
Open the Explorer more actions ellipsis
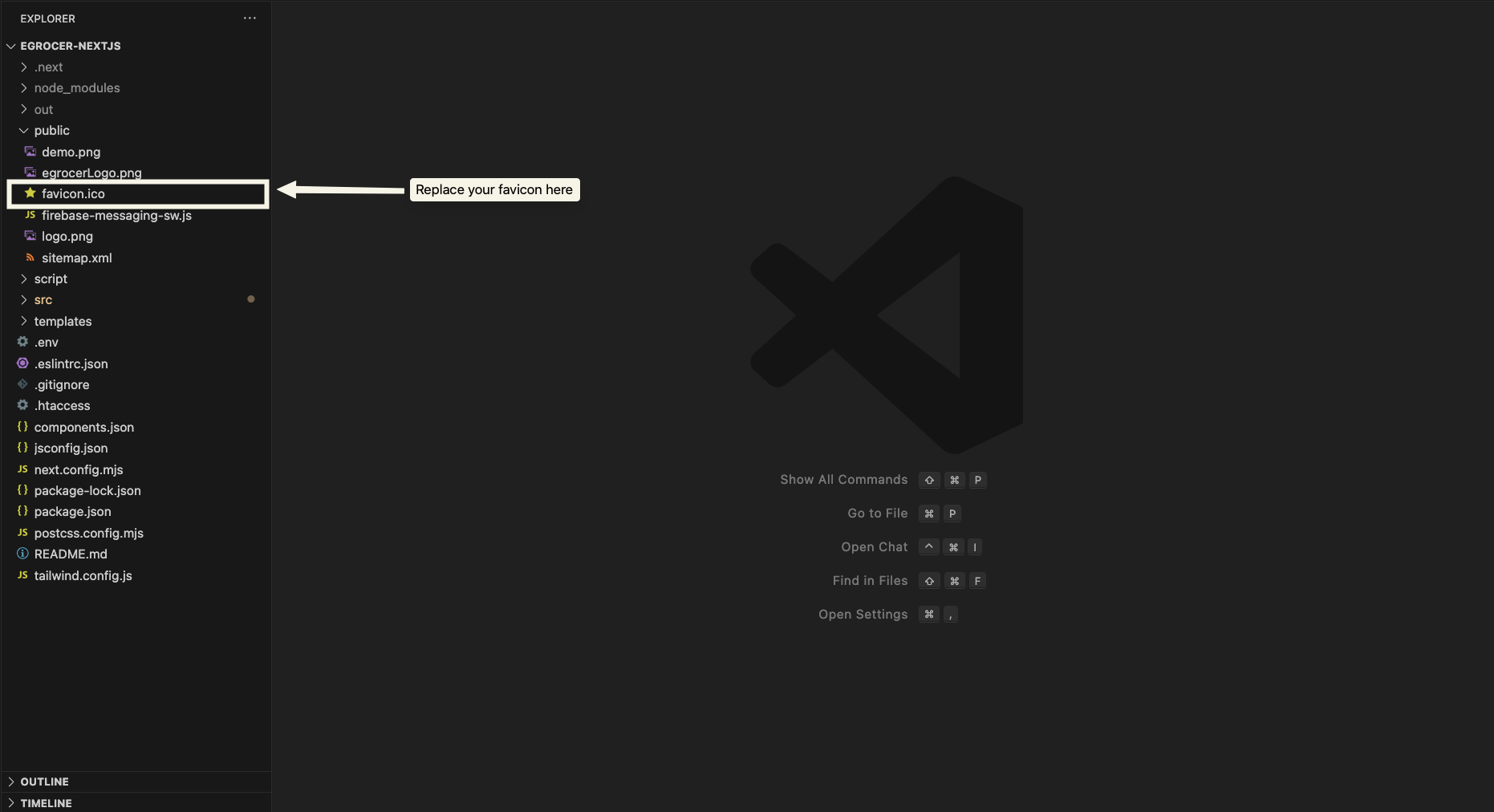pos(250,18)
